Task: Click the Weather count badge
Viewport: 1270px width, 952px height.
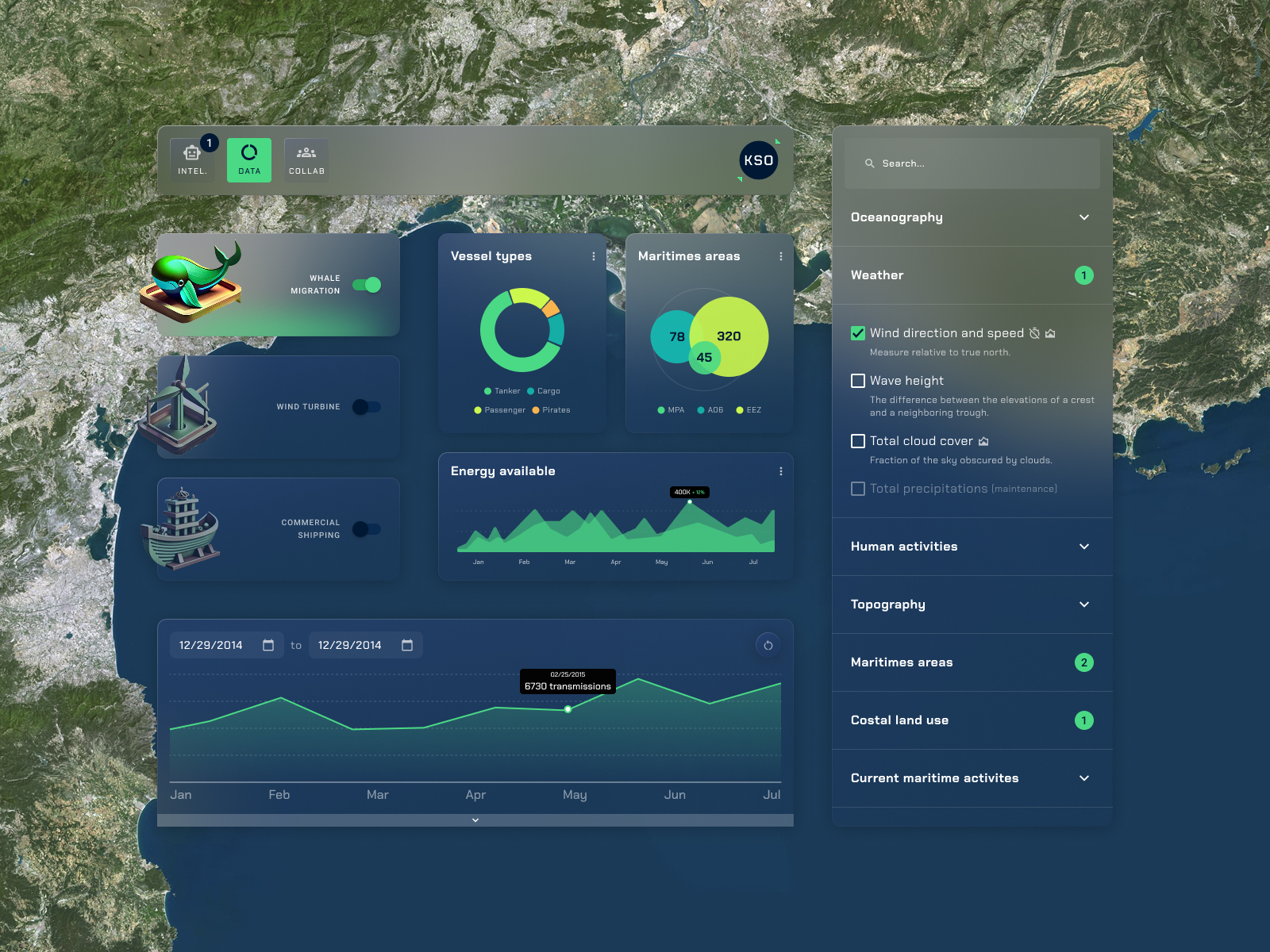Action: pos(1084,275)
